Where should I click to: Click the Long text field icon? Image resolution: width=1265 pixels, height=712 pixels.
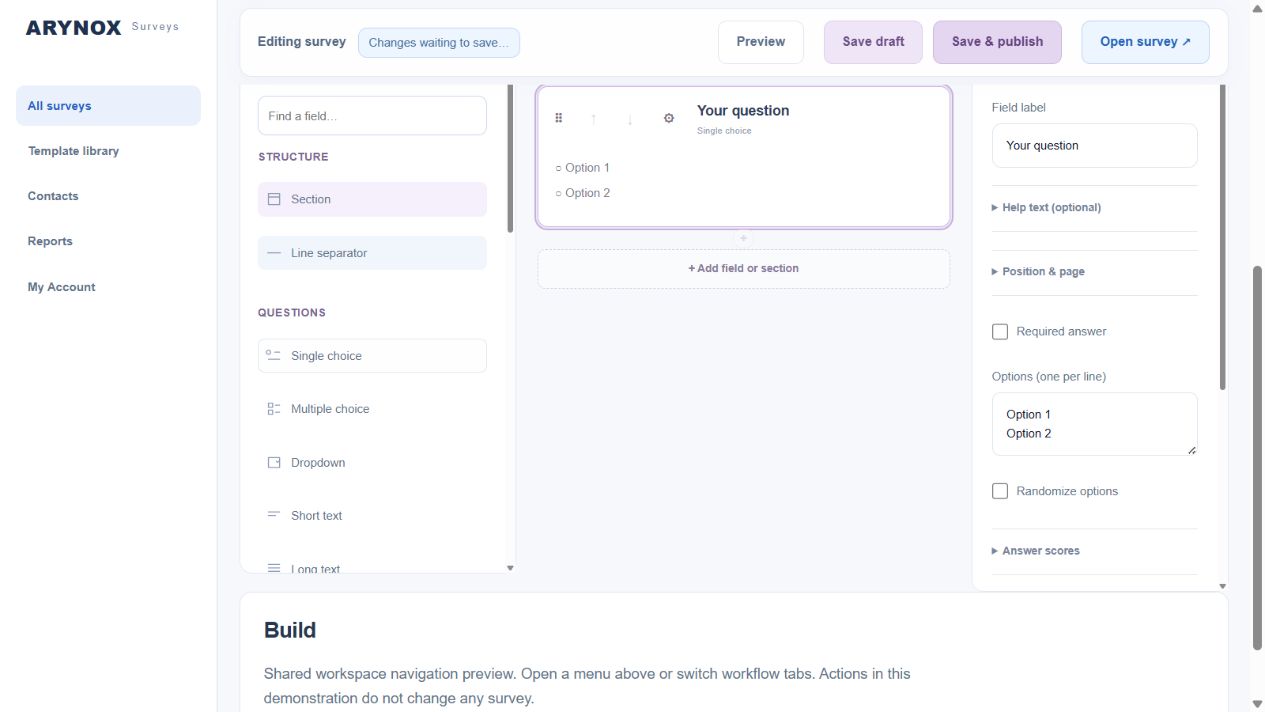(x=274, y=568)
